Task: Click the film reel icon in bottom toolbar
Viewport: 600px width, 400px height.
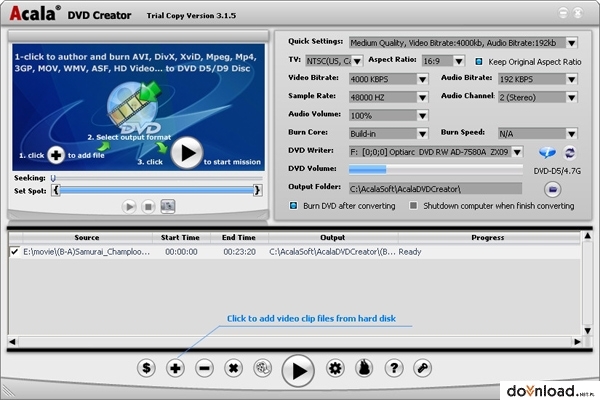Action: [263, 368]
